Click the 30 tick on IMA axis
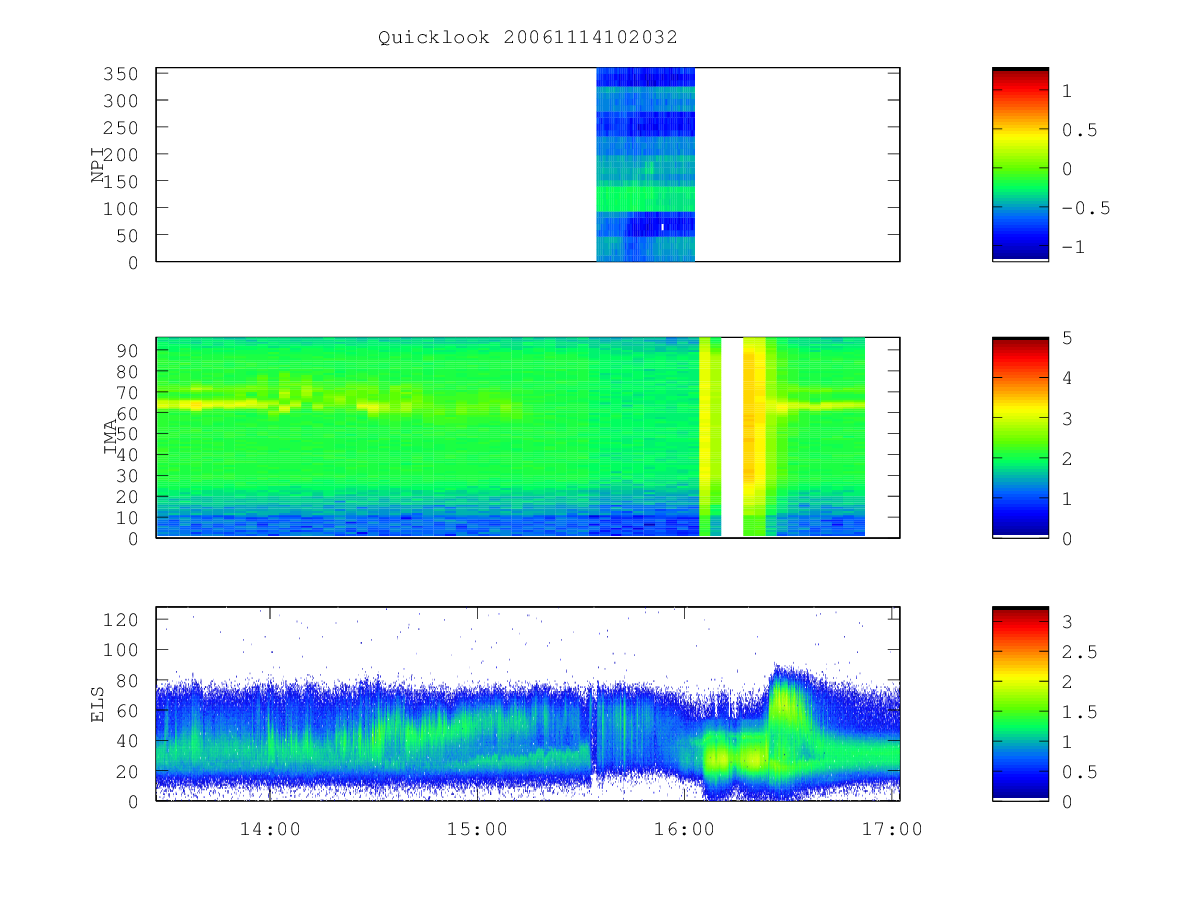 coord(130,476)
